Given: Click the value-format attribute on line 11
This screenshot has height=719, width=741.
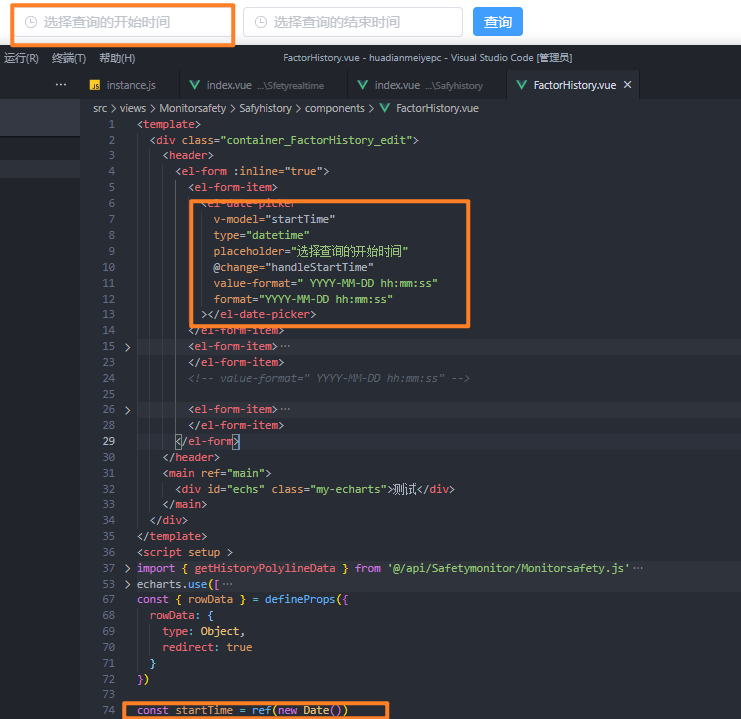Looking at the screenshot, I should pos(326,283).
